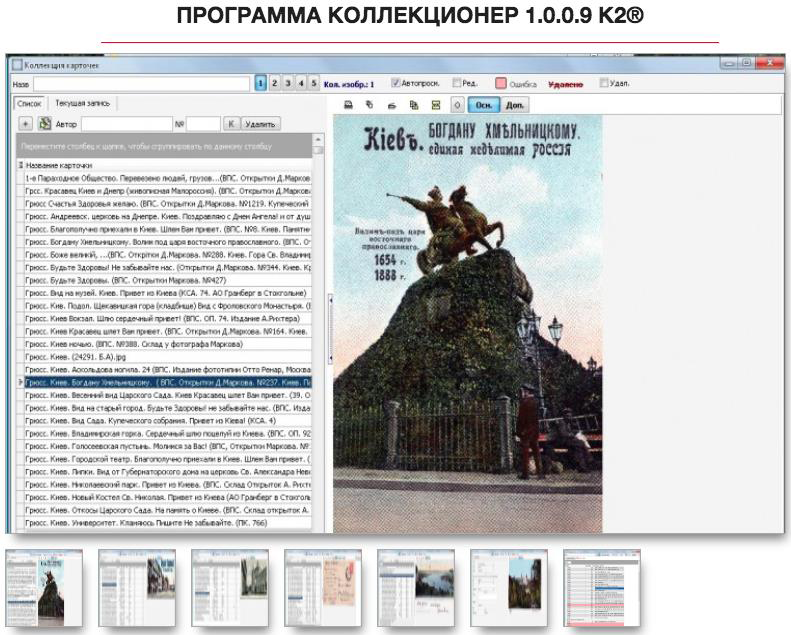Click the Коллекция карточек window title icon
791x635 pixels.
coord(17,65)
